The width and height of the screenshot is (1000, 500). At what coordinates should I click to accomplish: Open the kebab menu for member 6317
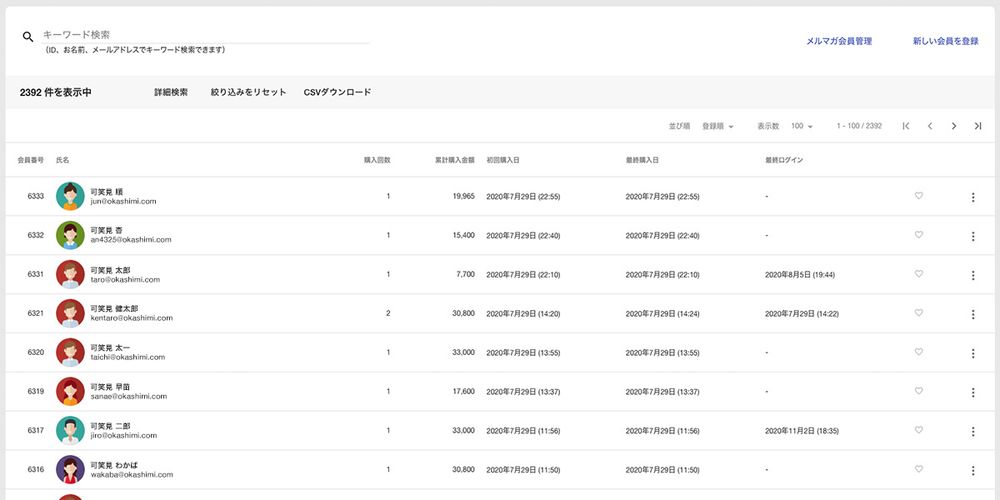pyautogui.click(x=973, y=431)
